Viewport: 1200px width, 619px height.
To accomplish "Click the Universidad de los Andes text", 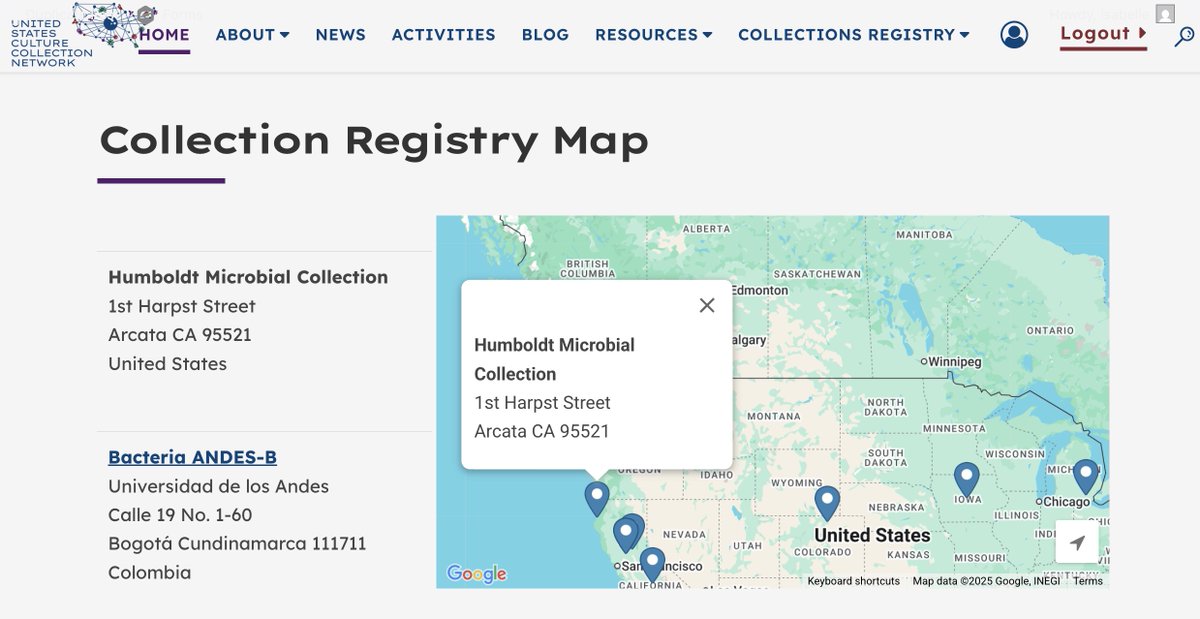I will coord(218,487).
